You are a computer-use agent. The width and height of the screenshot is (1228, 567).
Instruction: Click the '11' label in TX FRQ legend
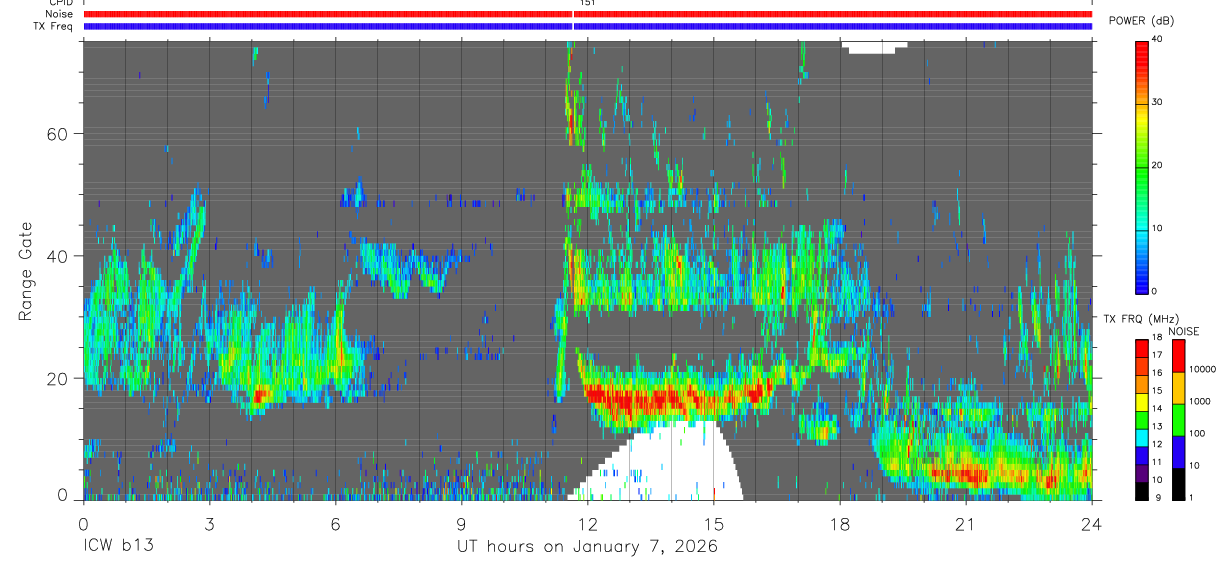coord(1159,463)
